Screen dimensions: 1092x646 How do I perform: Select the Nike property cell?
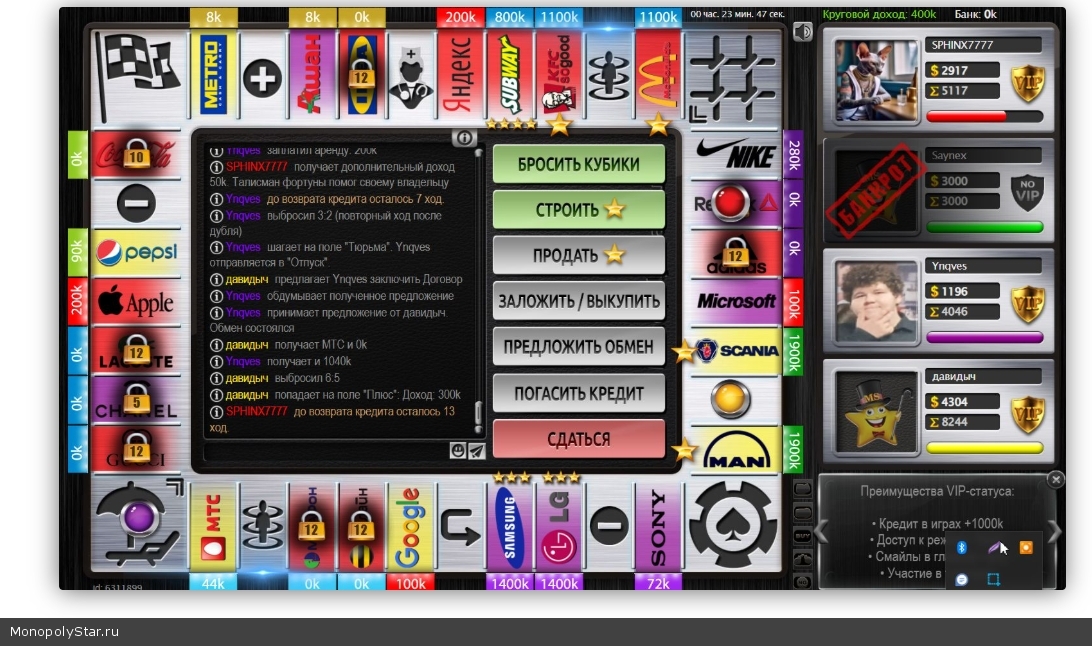[x=735, y=155]
